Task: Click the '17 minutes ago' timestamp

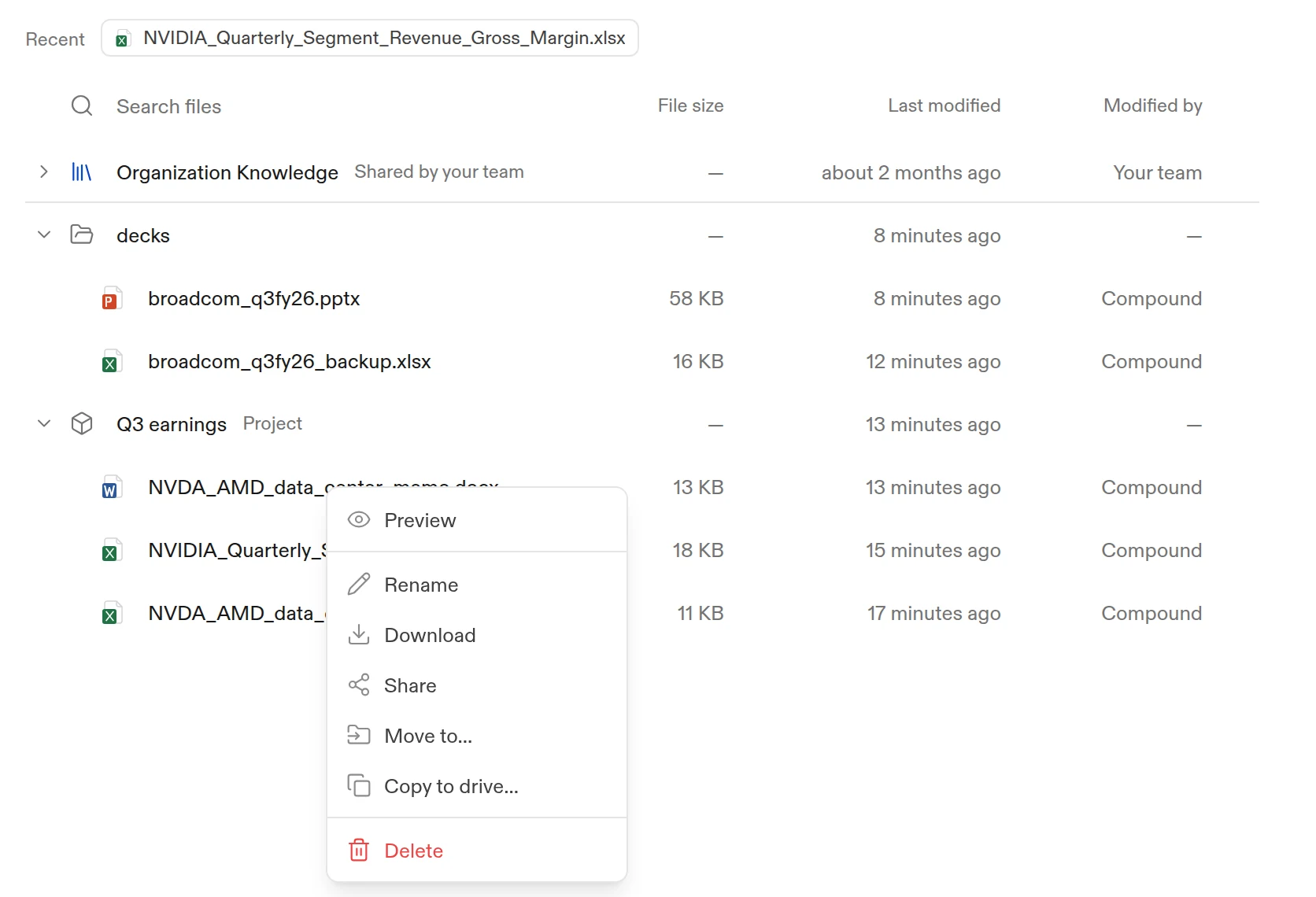Action: tap(933, 613)
